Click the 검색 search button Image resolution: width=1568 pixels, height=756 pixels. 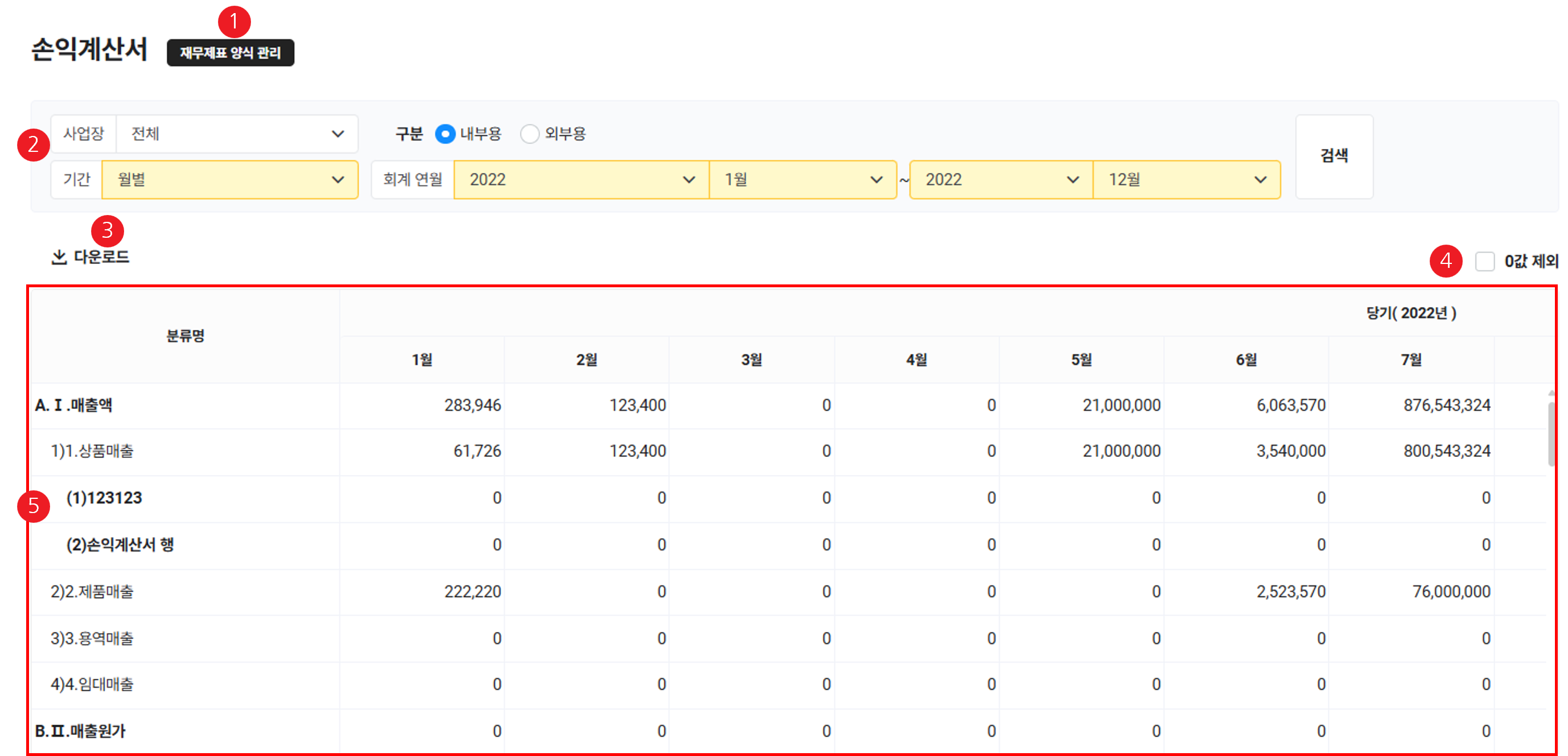click(x=1334, y=156)
